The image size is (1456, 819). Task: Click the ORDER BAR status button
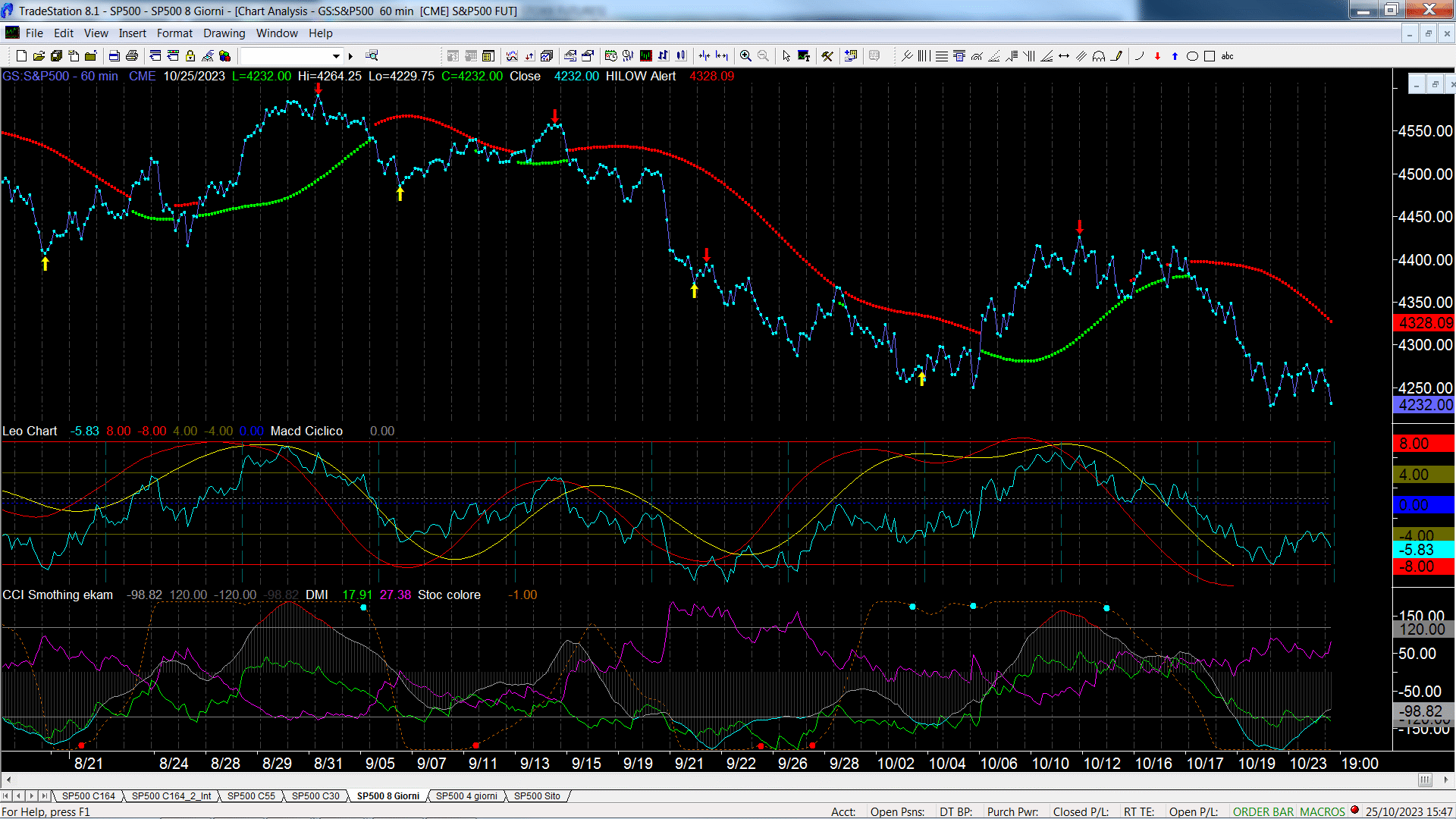1263,811
